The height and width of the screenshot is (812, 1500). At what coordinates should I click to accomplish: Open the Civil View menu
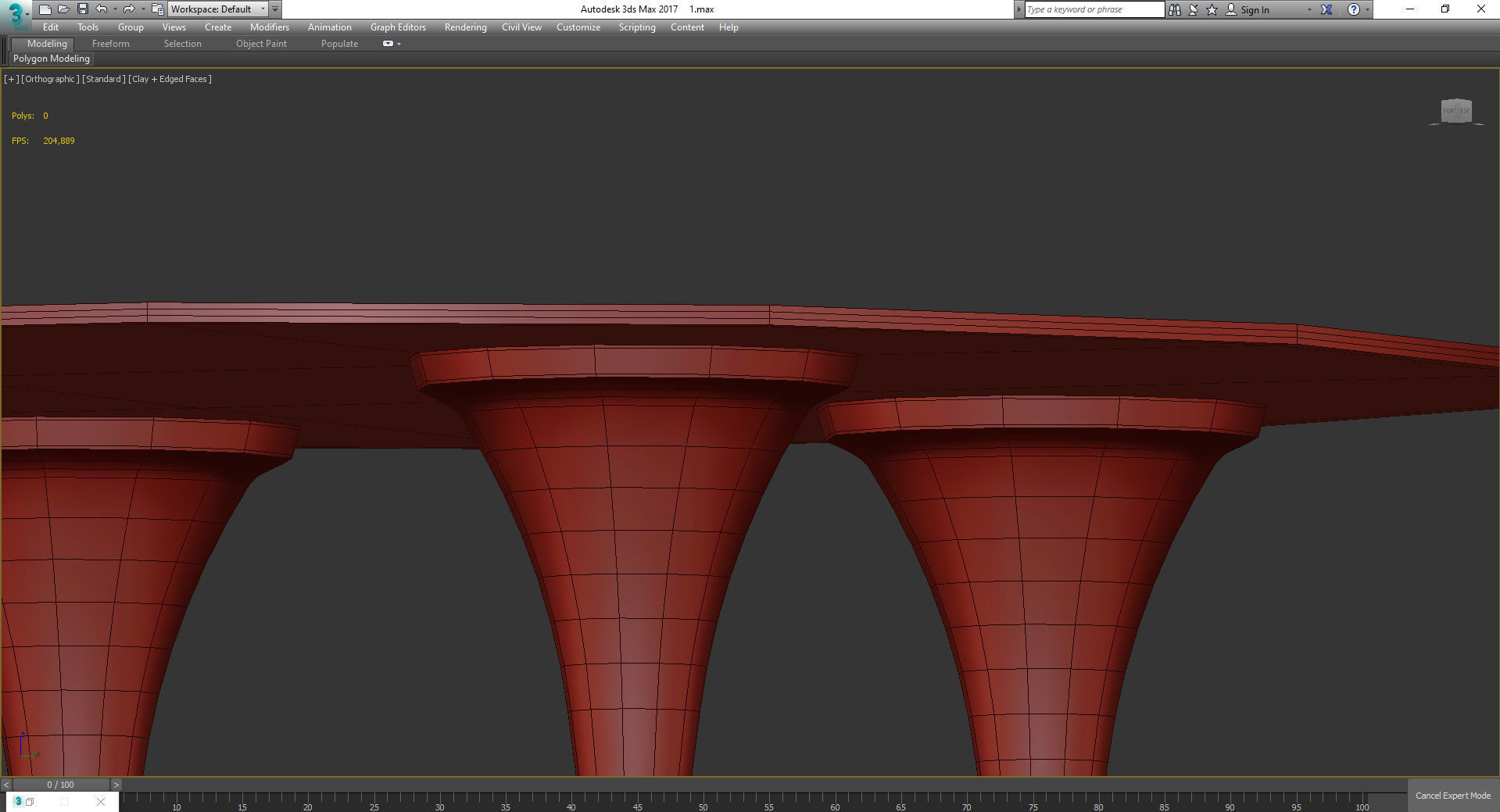521,27
